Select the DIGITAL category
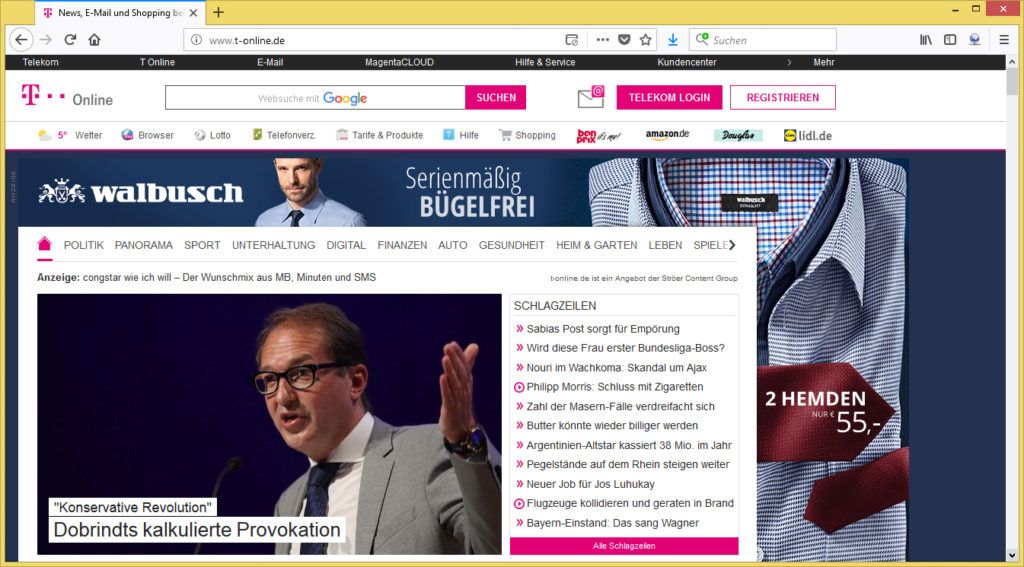 tap(346, 245)
